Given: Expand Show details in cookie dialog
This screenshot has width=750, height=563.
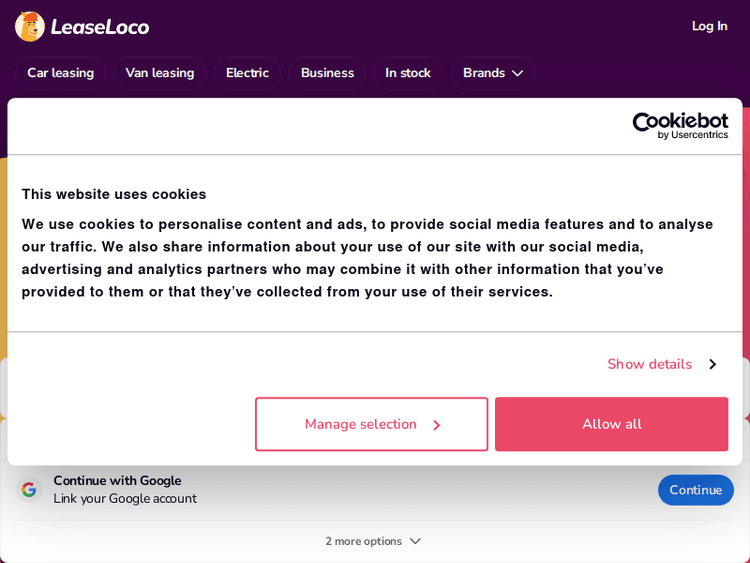Looking at the screenshot, I should click(649, 364).
